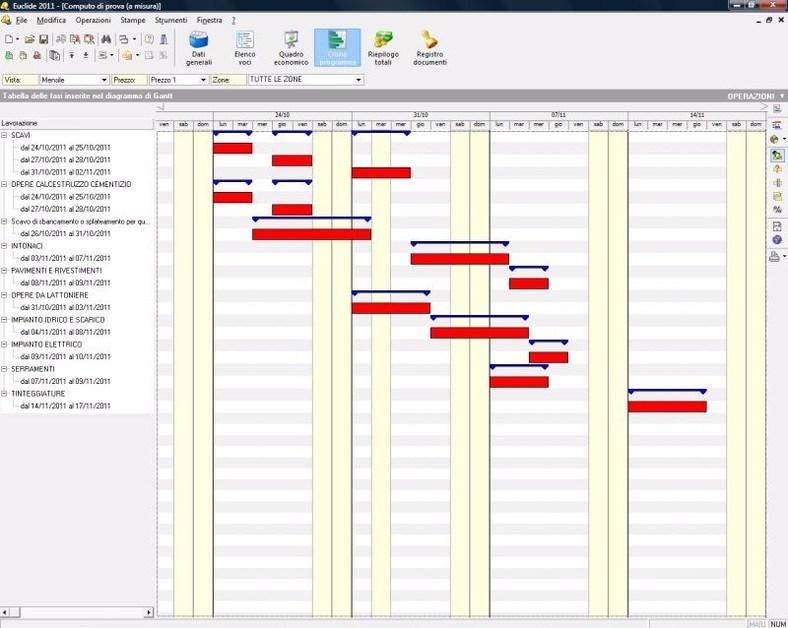Open the Operazioni menu

[x=93, y=20]
